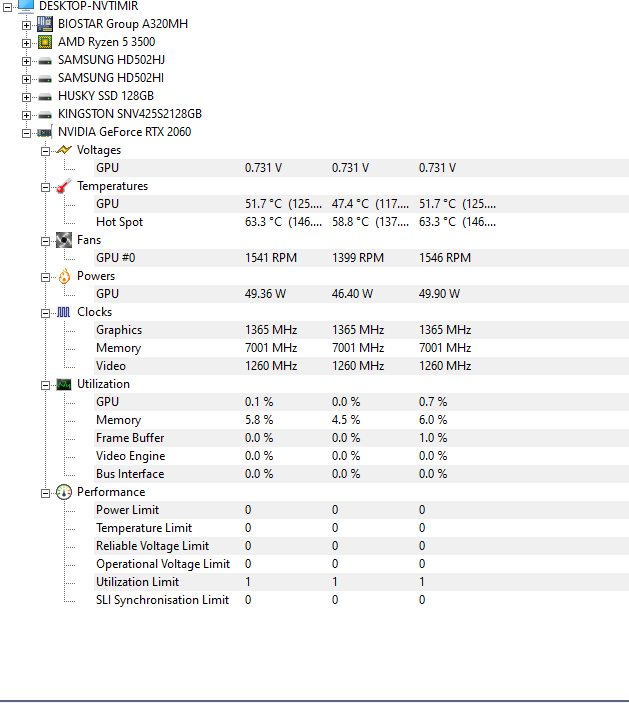Collapse the Voltages section
This screenshot has height=703, width=629.
pyautogui.click(x=45, y=151)
